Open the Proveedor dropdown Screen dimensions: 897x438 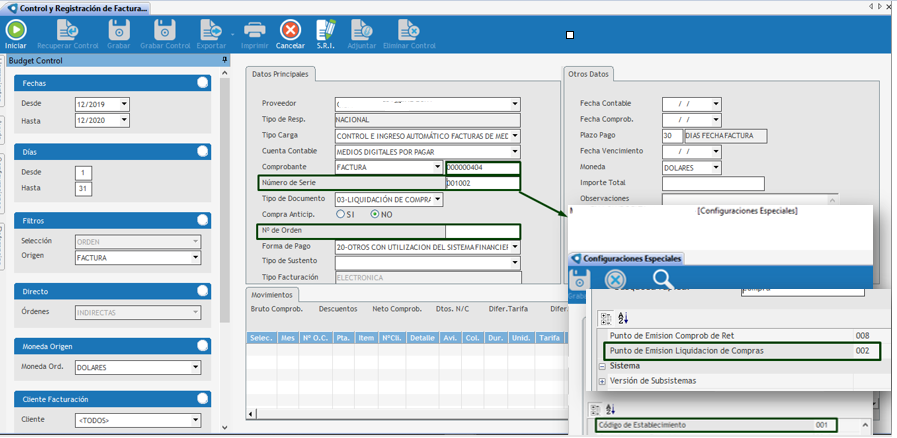pos(515,104)
